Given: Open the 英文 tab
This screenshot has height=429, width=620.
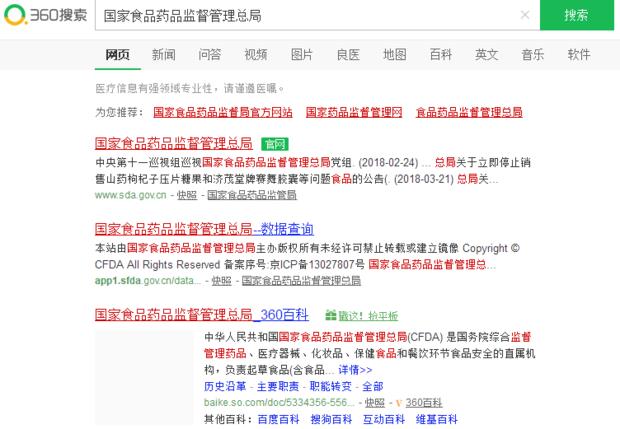Looking at the screenshot, I should pyautogui.click(x=487, y=55).
